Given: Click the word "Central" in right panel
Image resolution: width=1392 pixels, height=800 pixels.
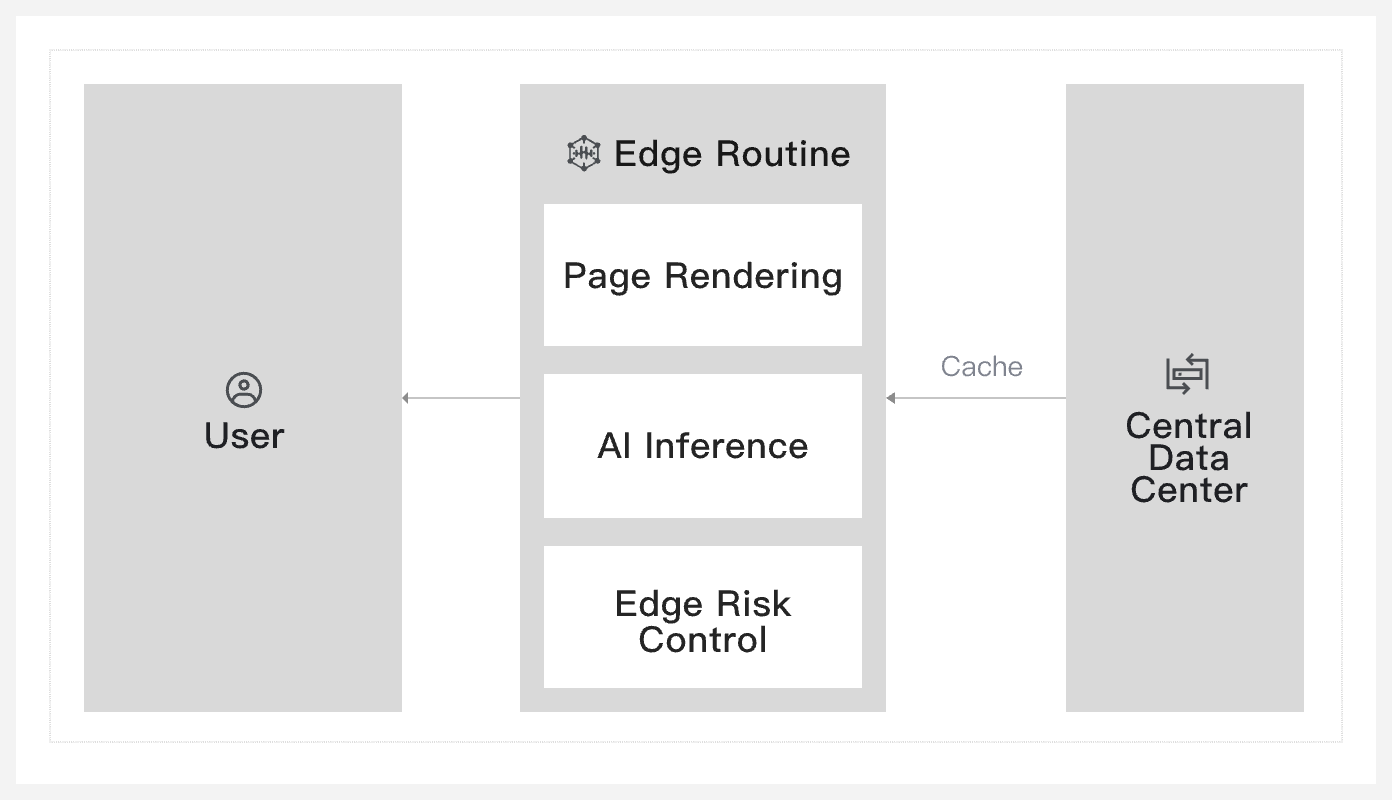Looking at the screenshot, I should (1188, 426).
